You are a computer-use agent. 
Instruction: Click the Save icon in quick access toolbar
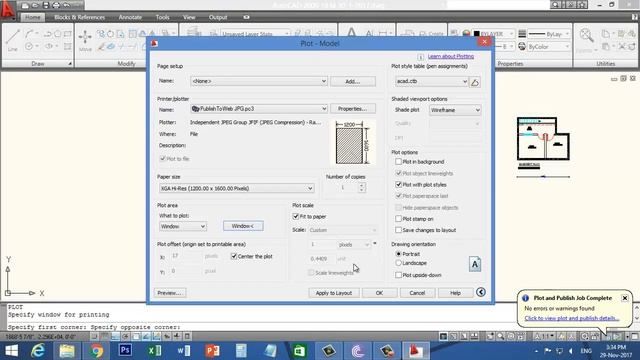(45, 5)
